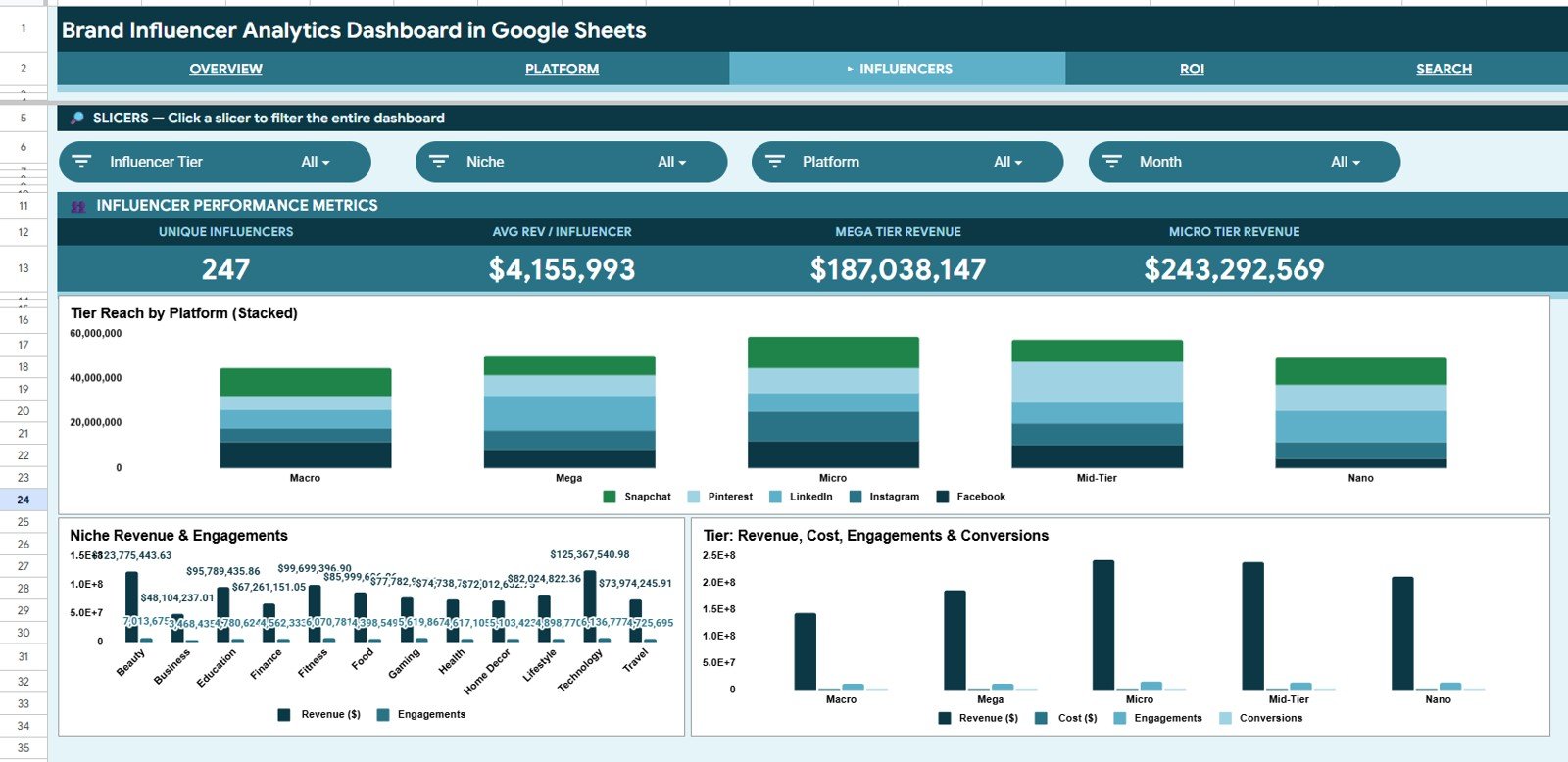Click the icon beside Influencer Performance Metrics
Image resolution: width=1568 pixels, height=762 pixels.
(x=78, y=206)
